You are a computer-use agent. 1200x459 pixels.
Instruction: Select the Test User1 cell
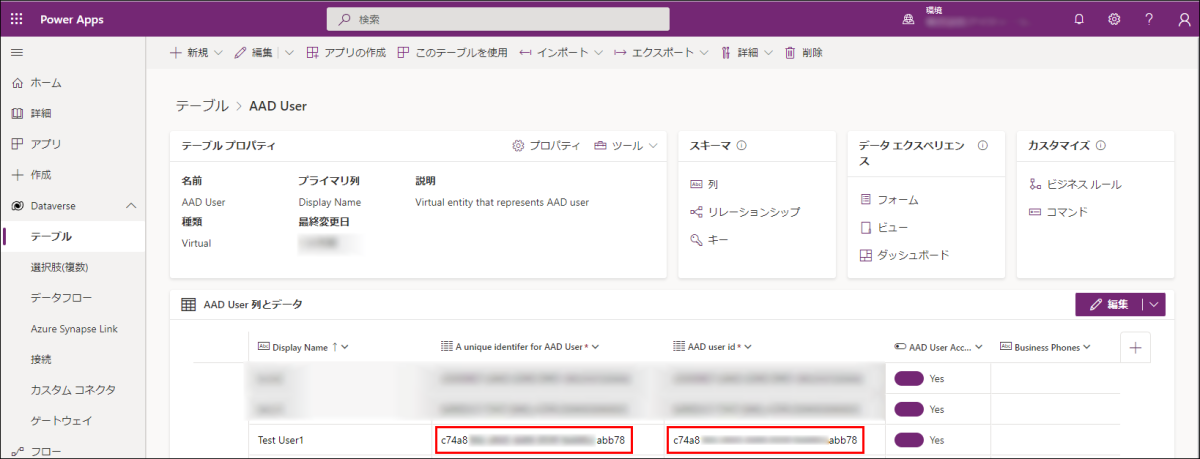point(338,440)
